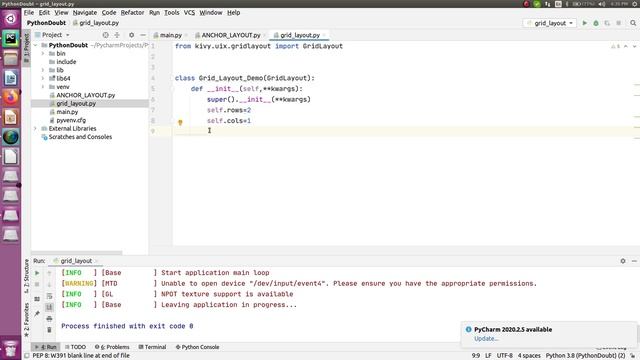The image size is (640, 360).
Task: Click the warnings indicator in the editor corner
Action: coord(615,47)
